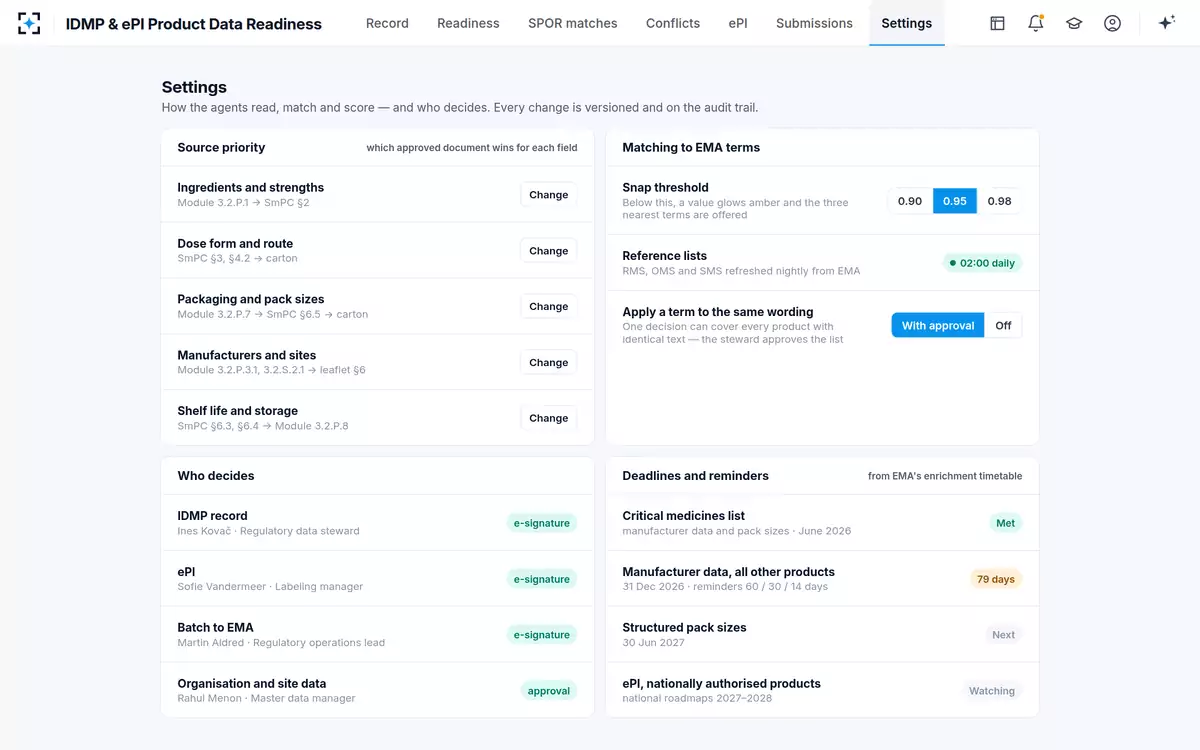Screen dimensions: 1200x750
Task: Change Packaging and pack sizes priority
Action: [x=548, y=307]
